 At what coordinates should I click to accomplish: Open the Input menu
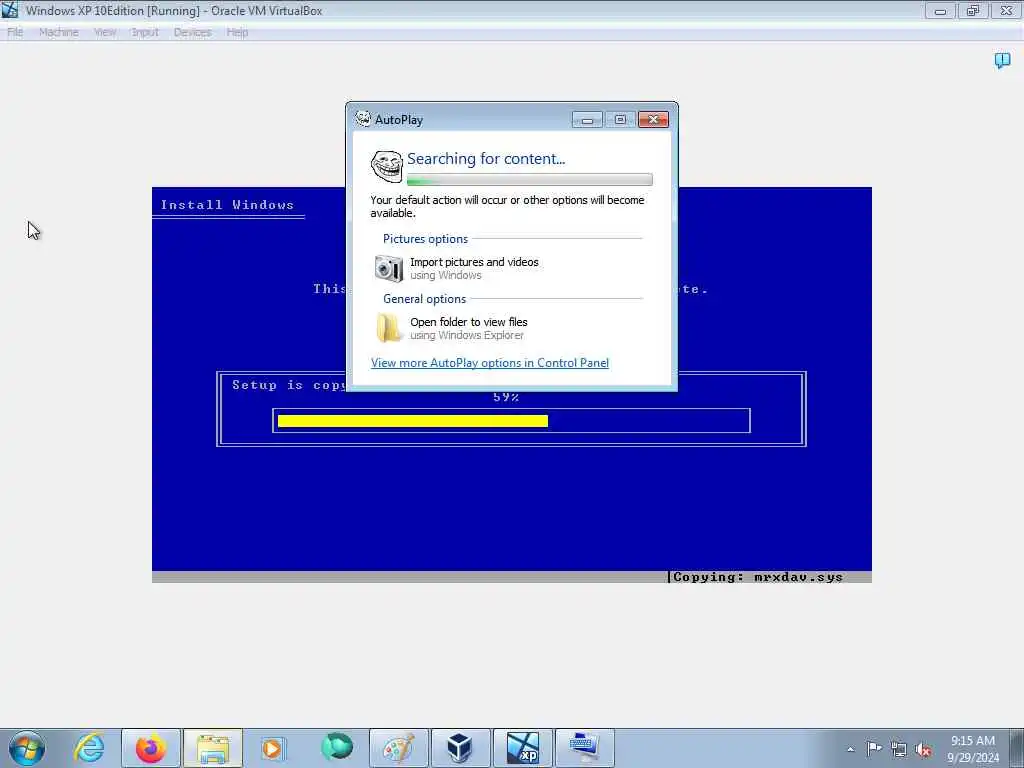point(144,32)
